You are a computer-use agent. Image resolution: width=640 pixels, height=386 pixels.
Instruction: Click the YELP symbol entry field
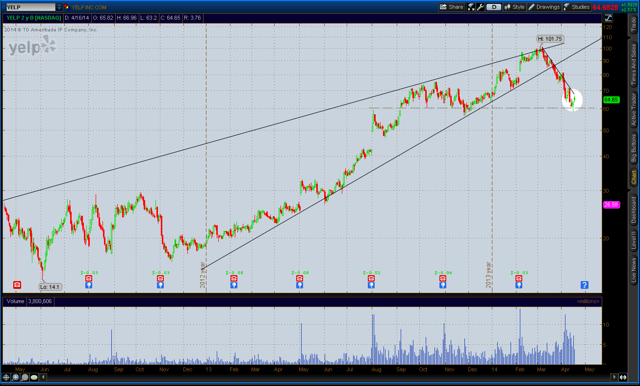(x=30, y=7)
